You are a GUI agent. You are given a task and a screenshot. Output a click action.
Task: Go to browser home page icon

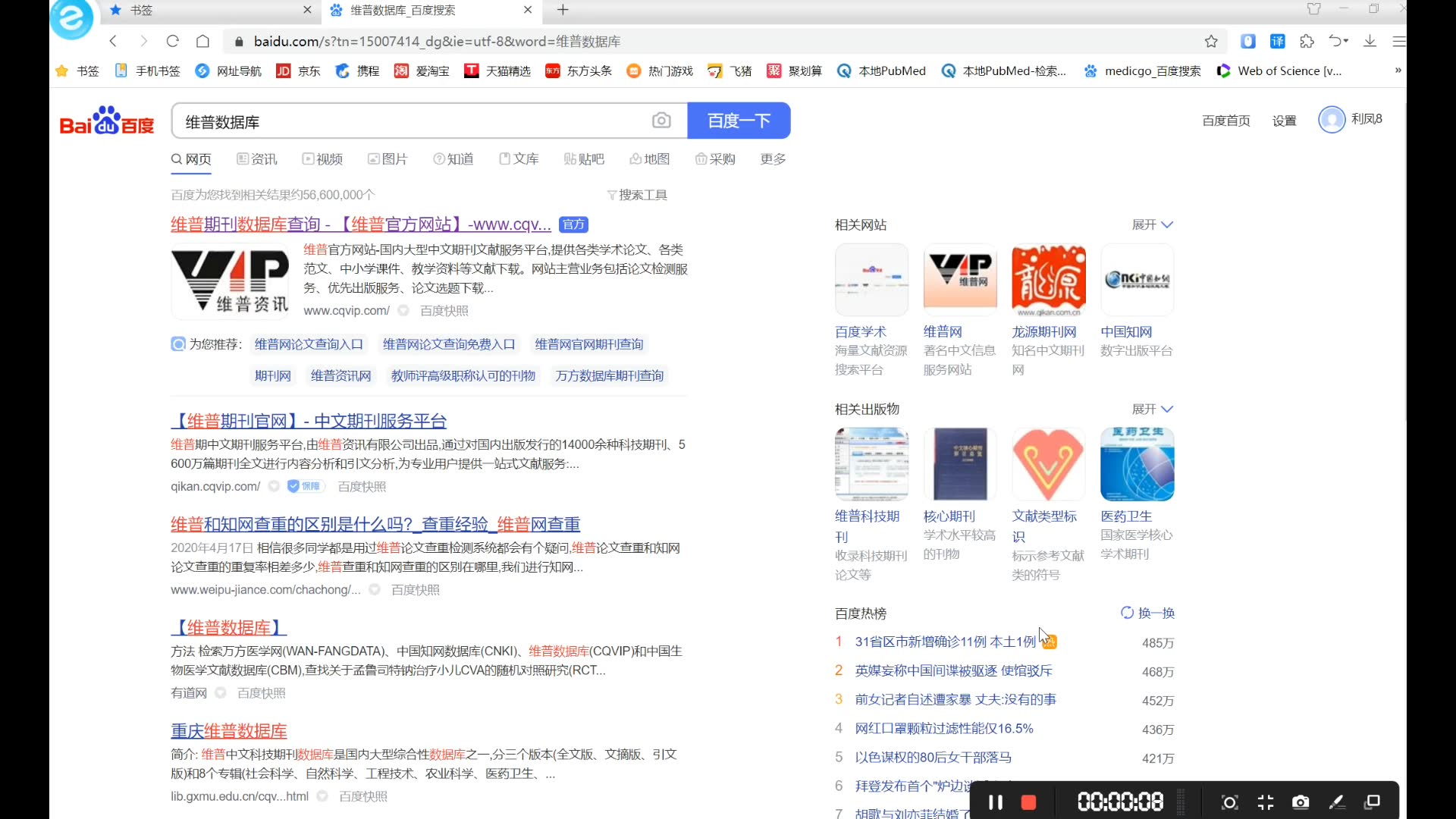point(202,42)
